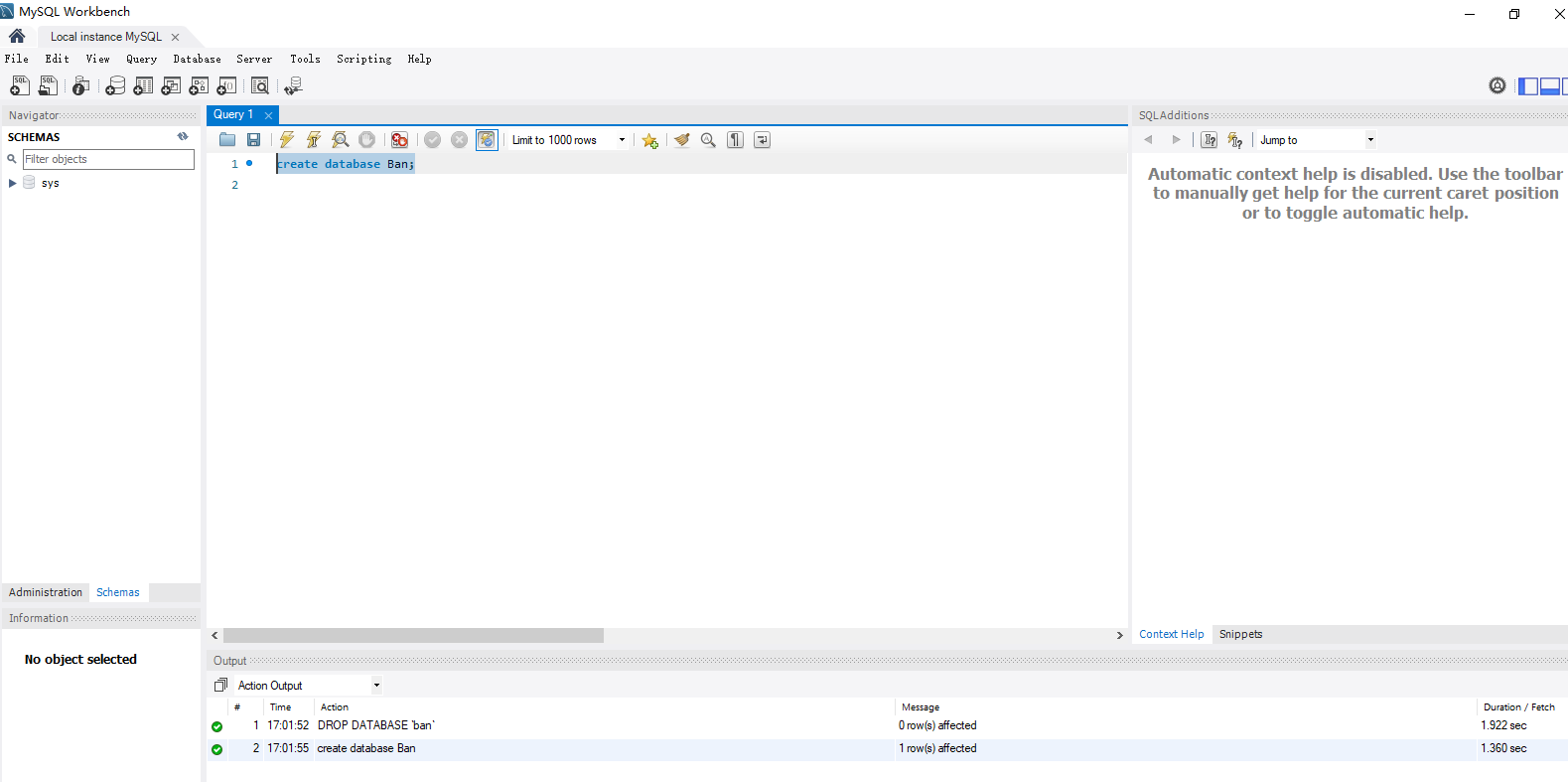Refresh the SCHEMAS list
The width and height of the screenshot is (1568, 782).
[x=183, y=137]
